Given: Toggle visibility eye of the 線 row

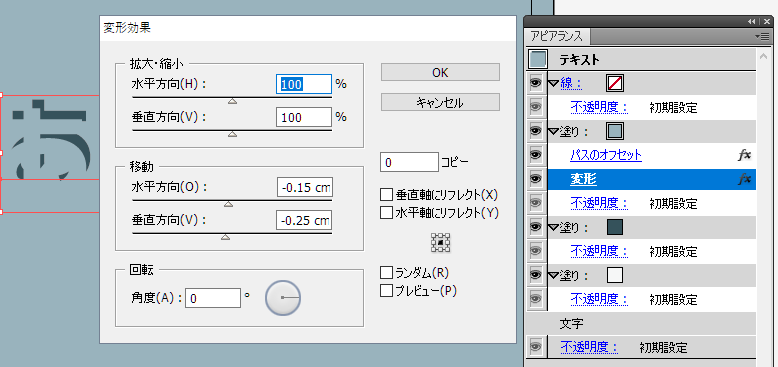Looking at the screenshot, I should point(535,83).
